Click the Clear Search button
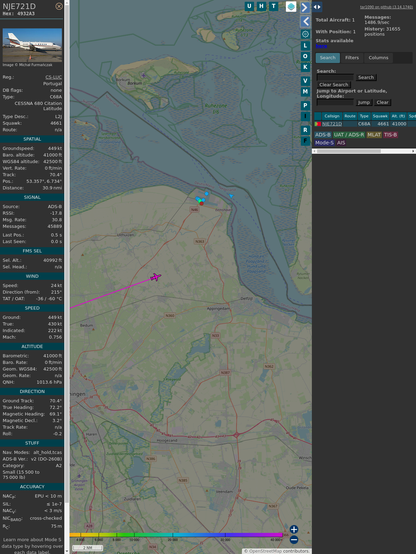Screen dimensions: 416x554 click(x=334, y=85)
